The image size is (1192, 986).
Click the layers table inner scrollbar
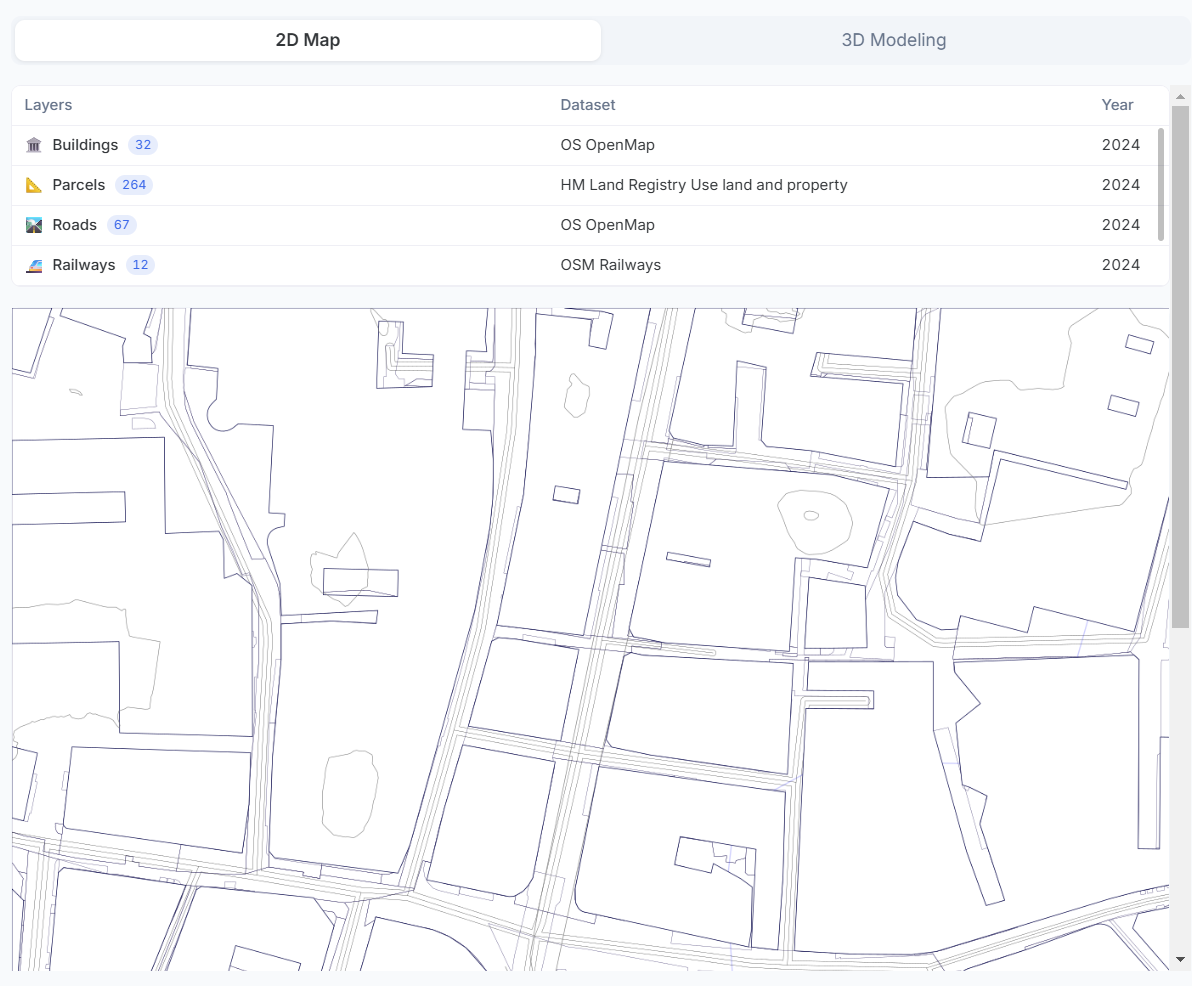[x=1161, y=185]
